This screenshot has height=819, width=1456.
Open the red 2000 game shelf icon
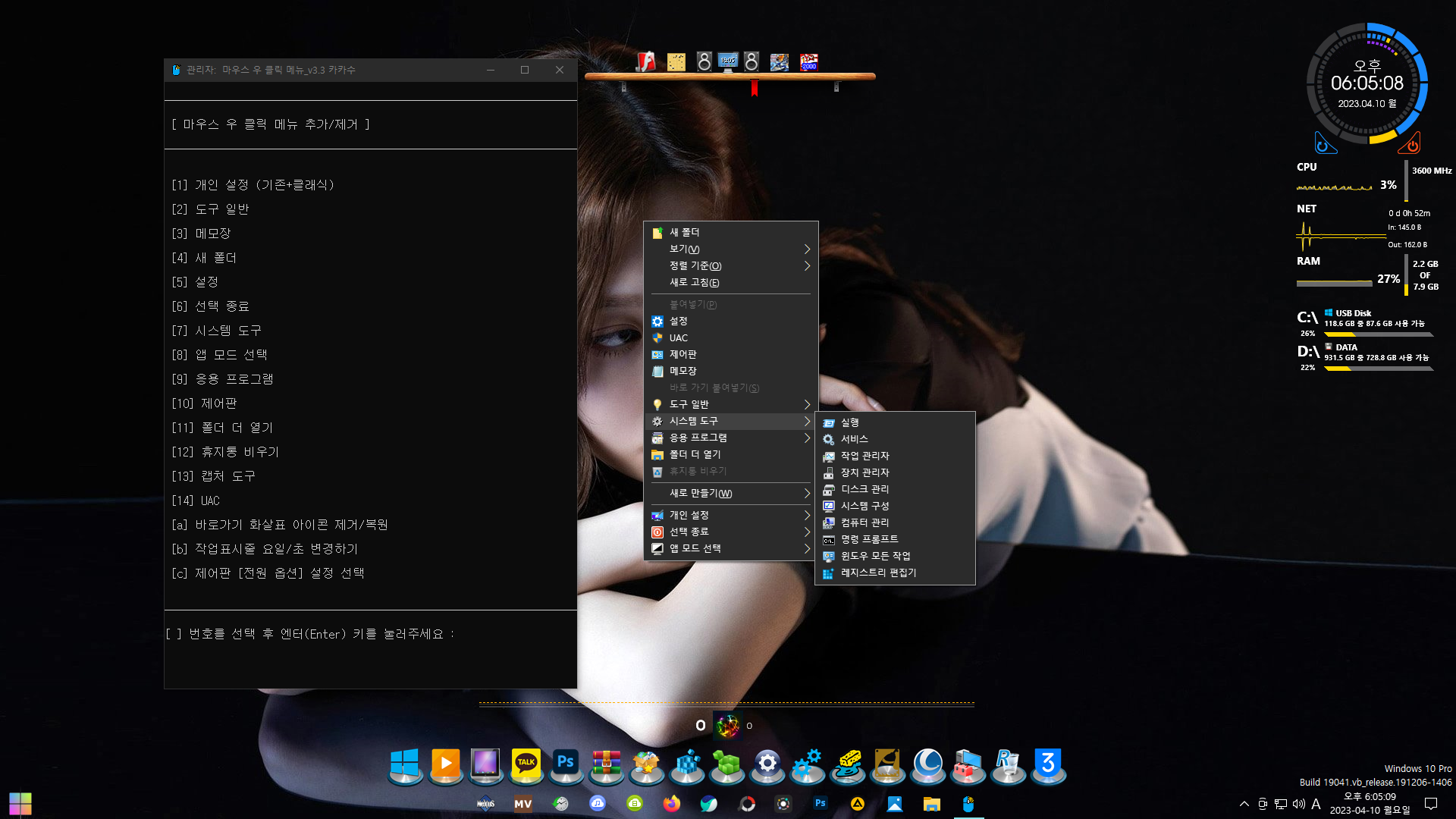tap(809, 61)
